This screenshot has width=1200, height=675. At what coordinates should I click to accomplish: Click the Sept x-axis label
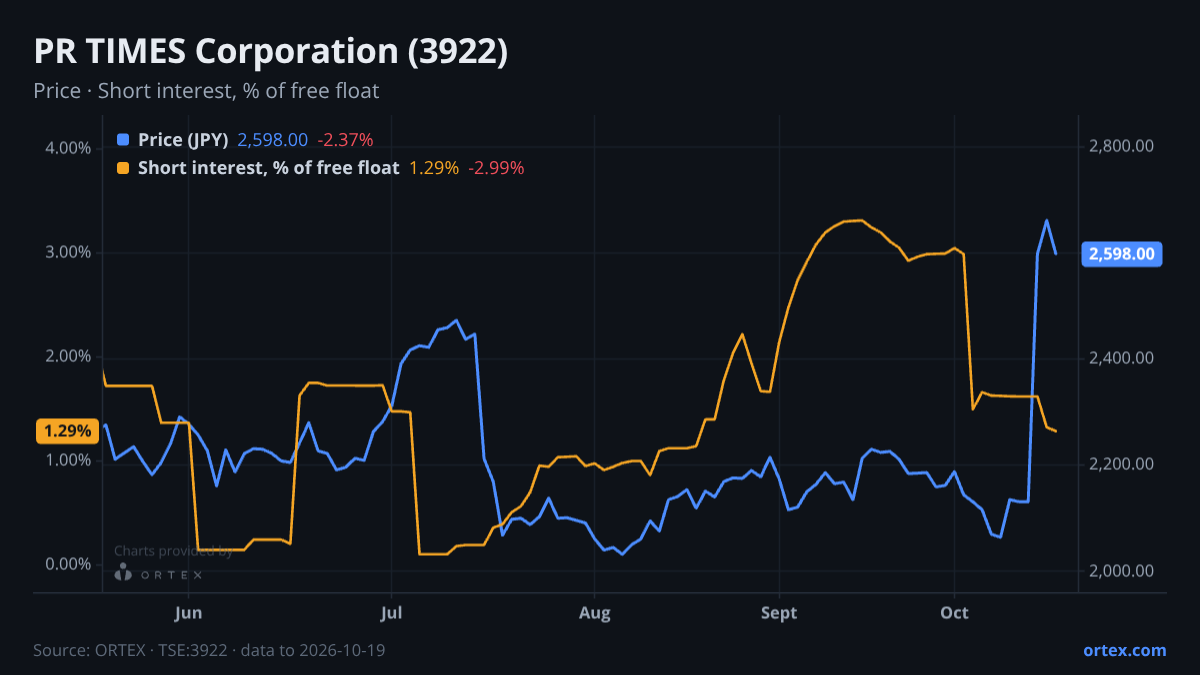click(779, 613)
